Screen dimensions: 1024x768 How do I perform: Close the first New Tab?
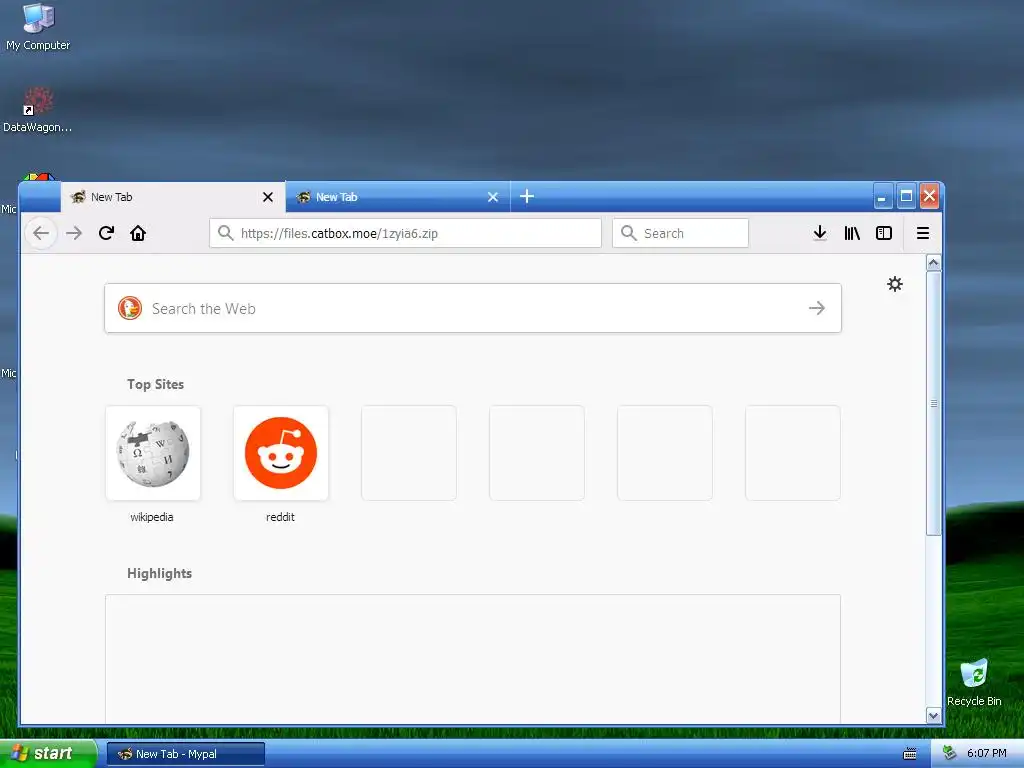[x=268, y=197]
